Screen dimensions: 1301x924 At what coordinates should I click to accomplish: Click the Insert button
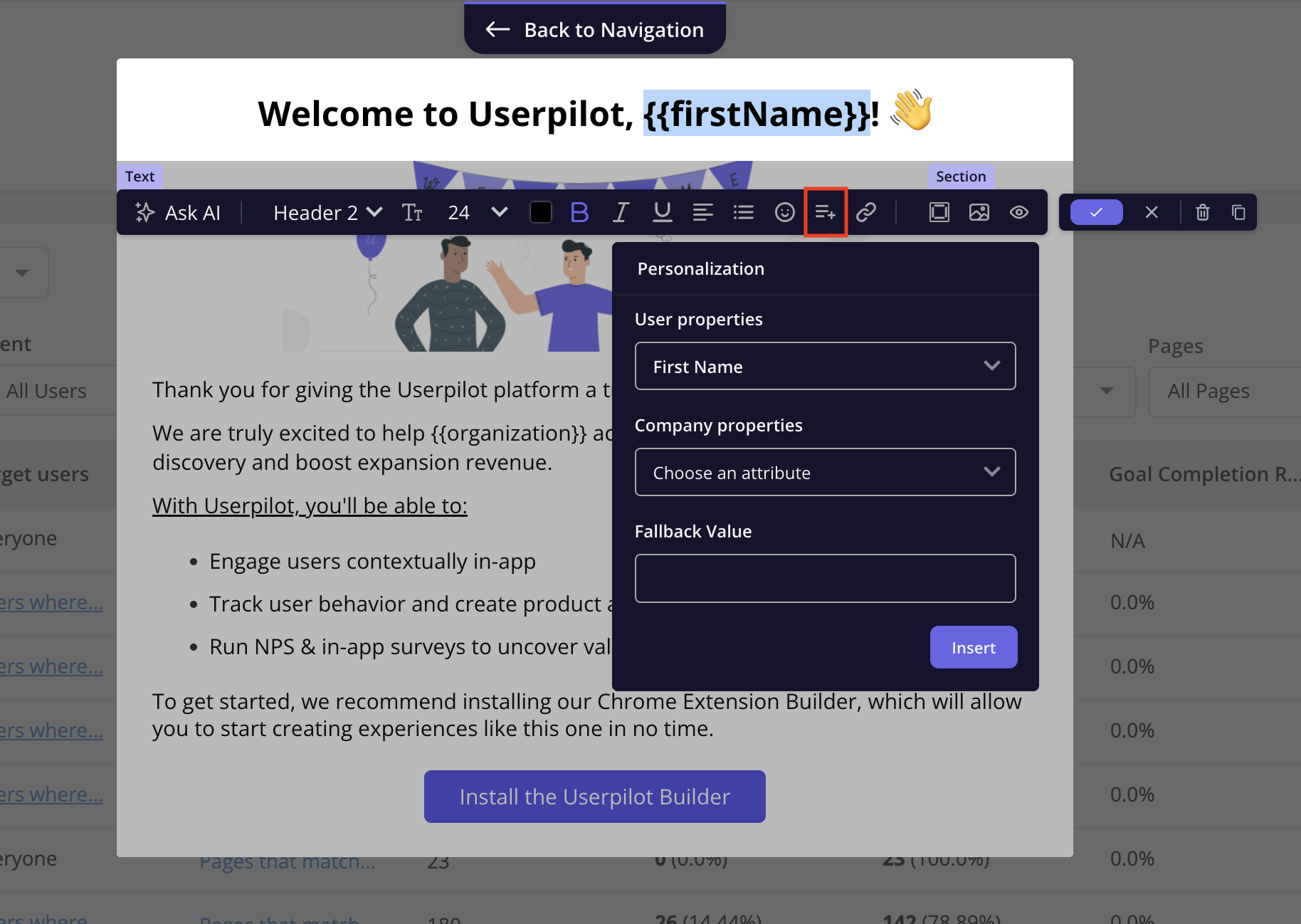pyautogui.click(x=974, y=647)
